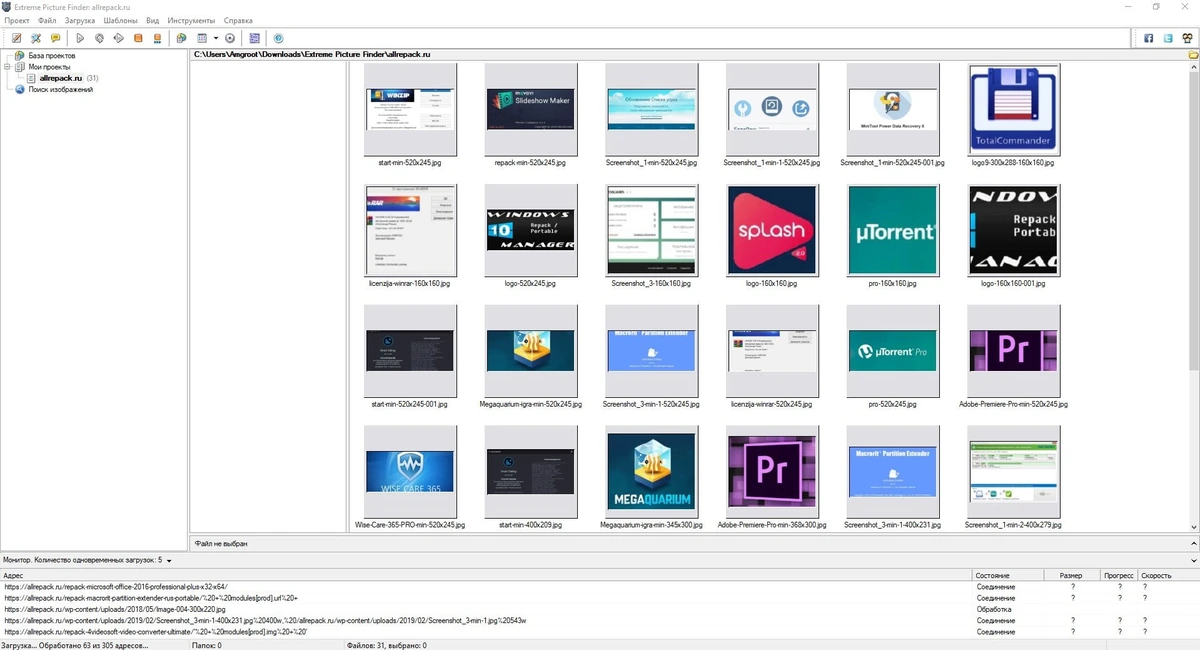Open Facebook share icon in toolbar
1200x650 pixels.
(1149, 38)
